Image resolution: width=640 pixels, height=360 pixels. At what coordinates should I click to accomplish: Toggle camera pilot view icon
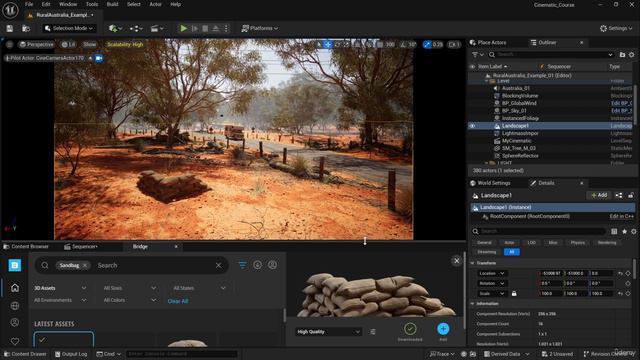[99, 58]
